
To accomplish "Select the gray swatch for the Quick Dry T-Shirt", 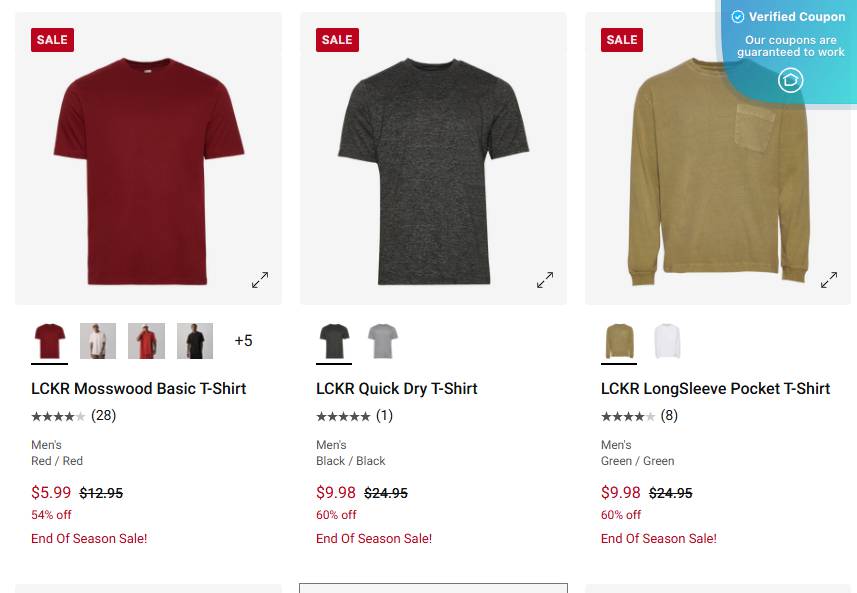I will click(382, 340).
